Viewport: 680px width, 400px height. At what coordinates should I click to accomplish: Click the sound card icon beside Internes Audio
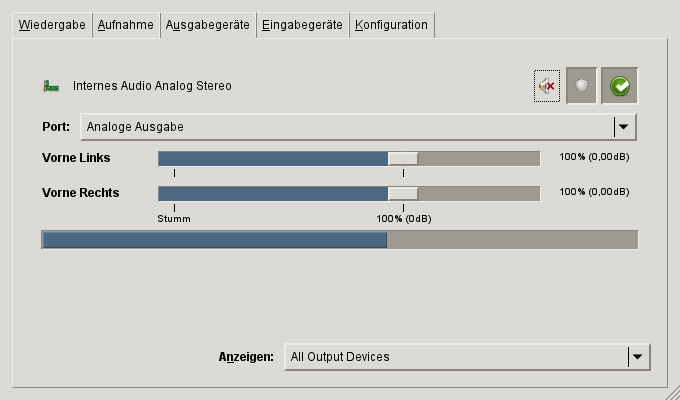point(51,86)
